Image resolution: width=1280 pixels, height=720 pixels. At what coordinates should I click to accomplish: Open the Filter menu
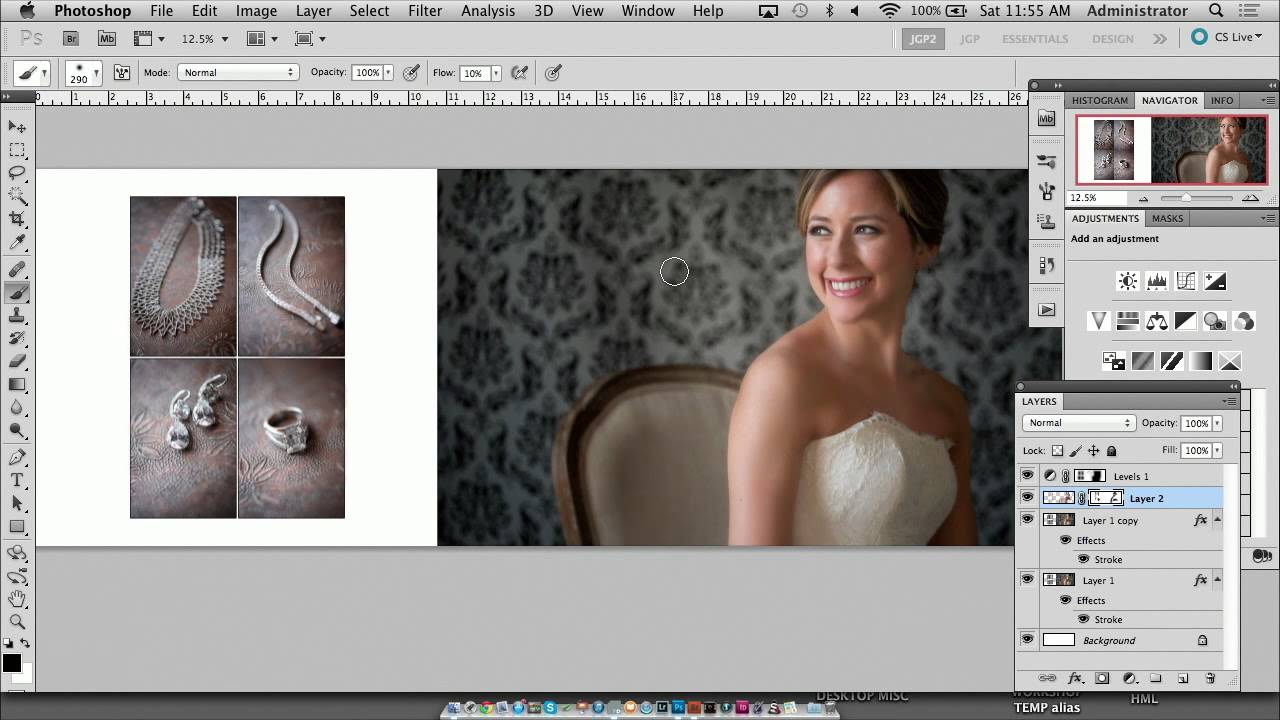pos(425,11)
